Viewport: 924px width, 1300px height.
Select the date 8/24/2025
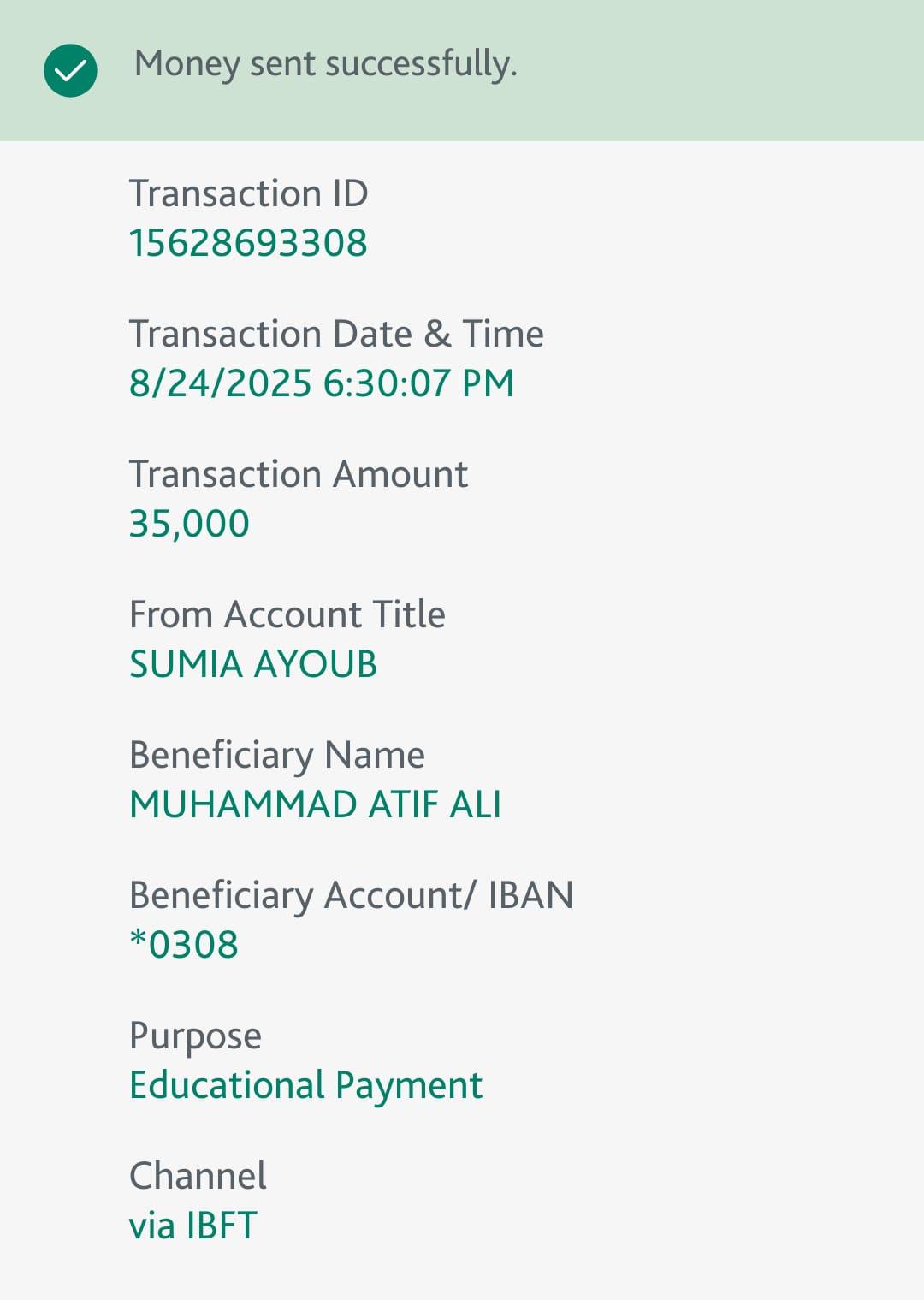[x=220, y=383]
